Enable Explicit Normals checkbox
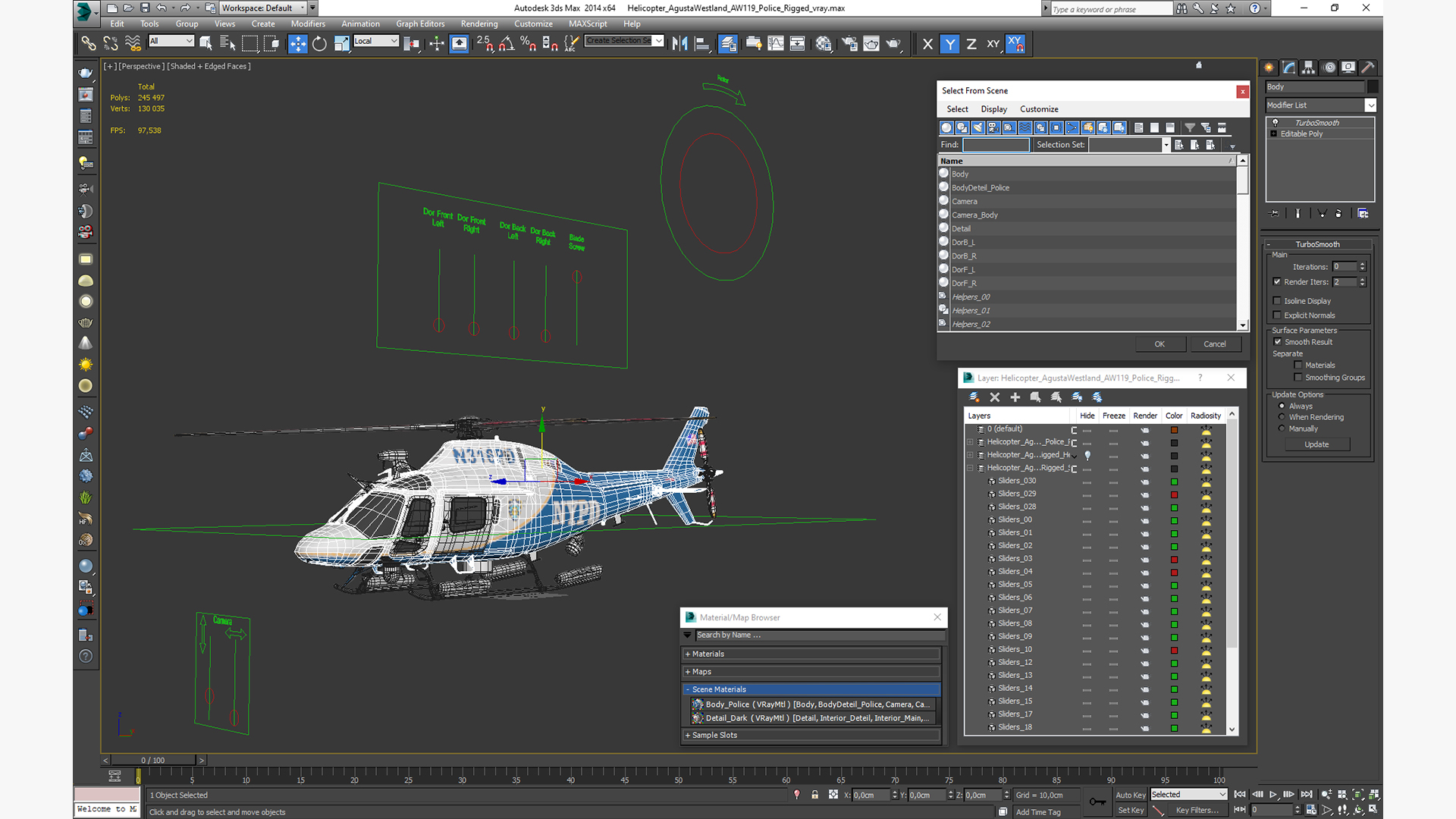This screenshot has width=1456, height=819. 1277,315
